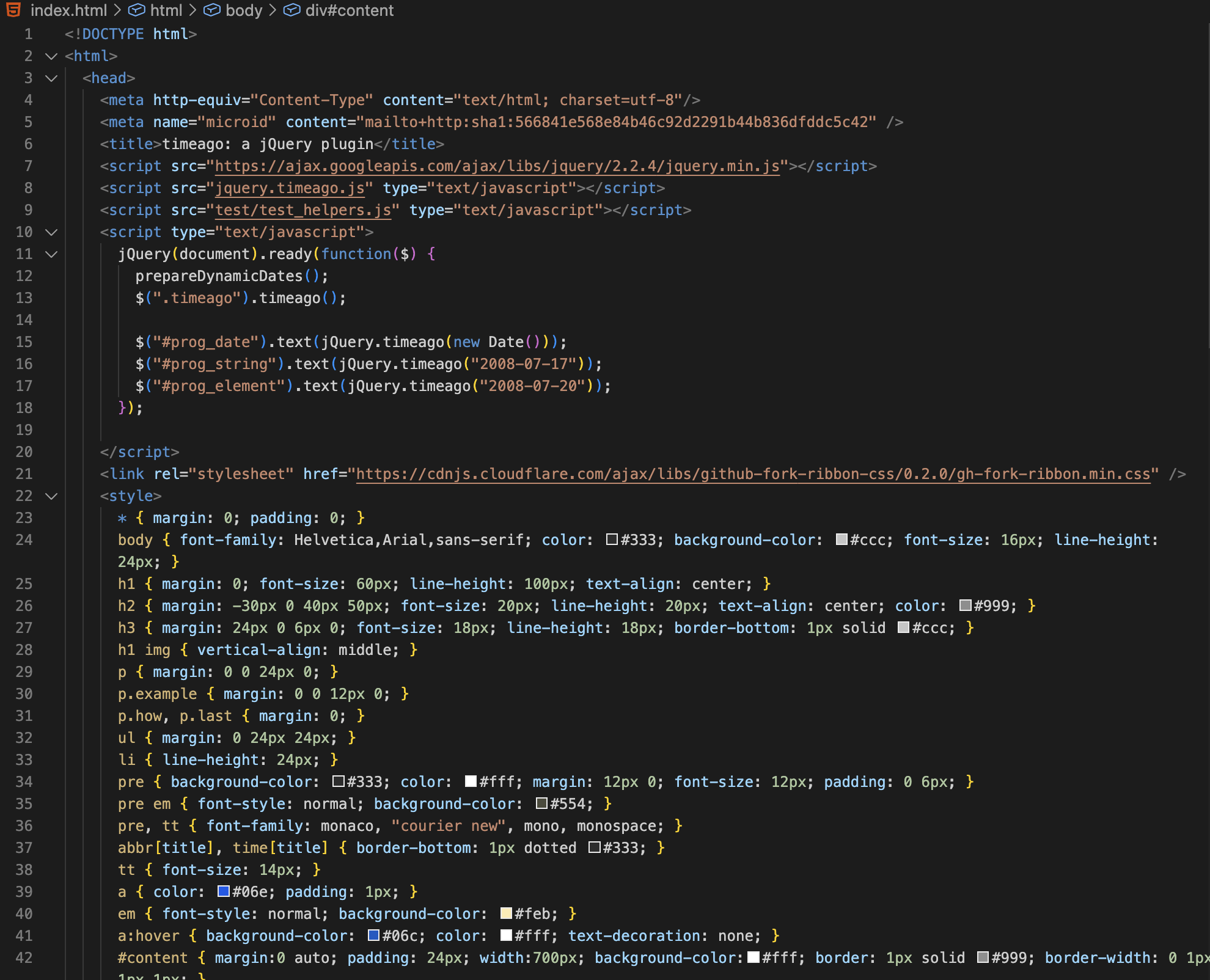Viewport: 1210px width, 980px height.
Task: Collapse the style block on line 22
Action: (x=51, y=496)
